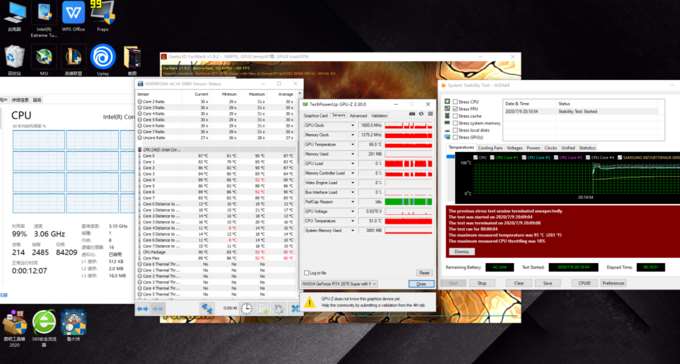
Task: Open GPU Load sensor dropdown
Action: (353, 164)
